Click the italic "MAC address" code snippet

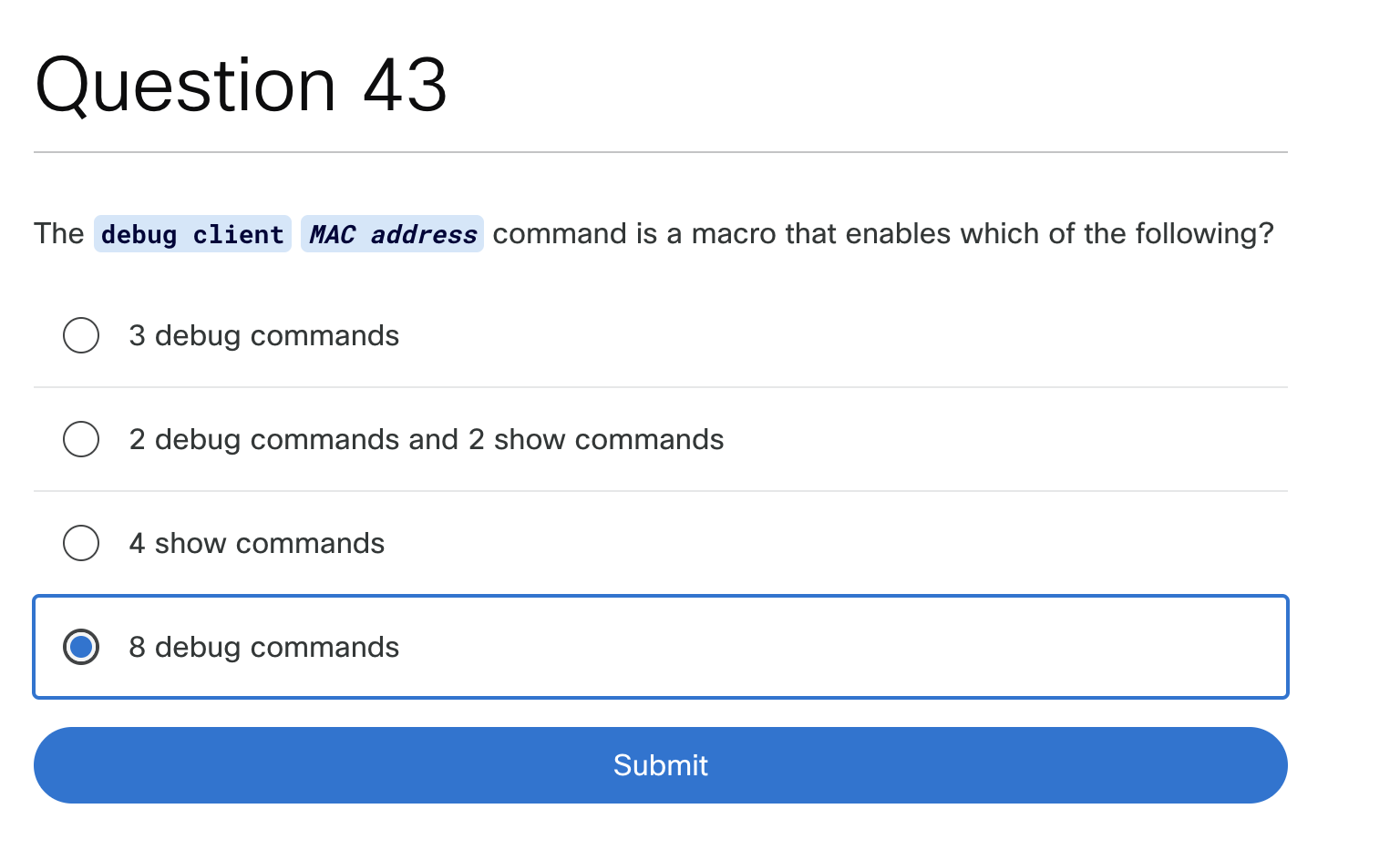pyautogui.click(x=392, y=234)
